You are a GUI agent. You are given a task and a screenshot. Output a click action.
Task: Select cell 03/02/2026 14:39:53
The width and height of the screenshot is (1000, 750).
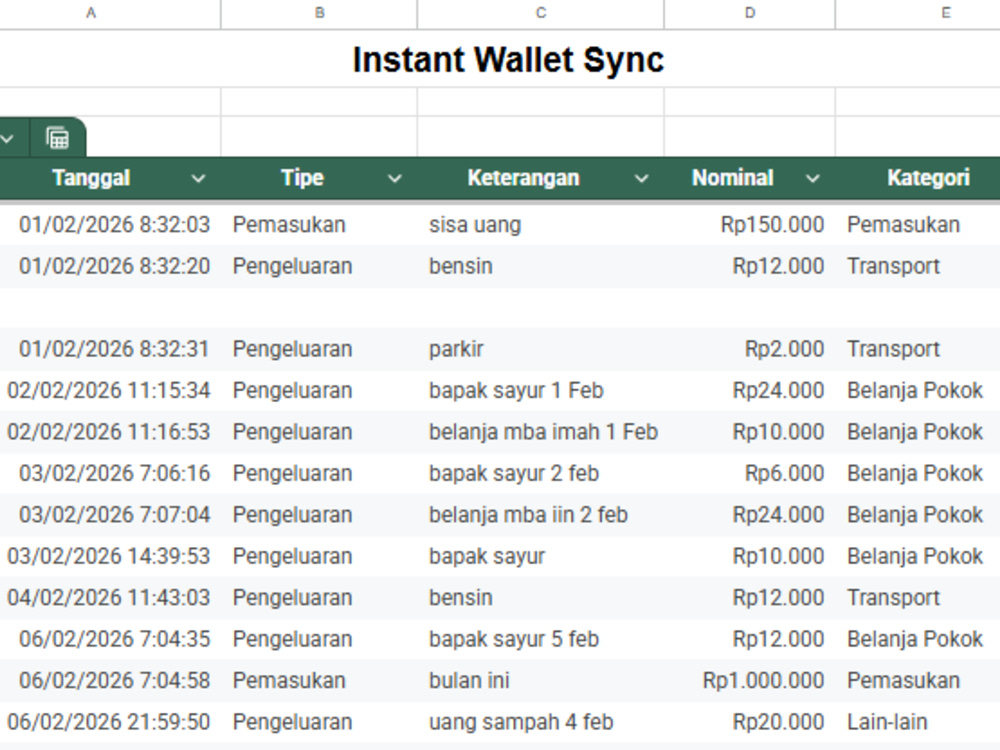tap(110, 556)
